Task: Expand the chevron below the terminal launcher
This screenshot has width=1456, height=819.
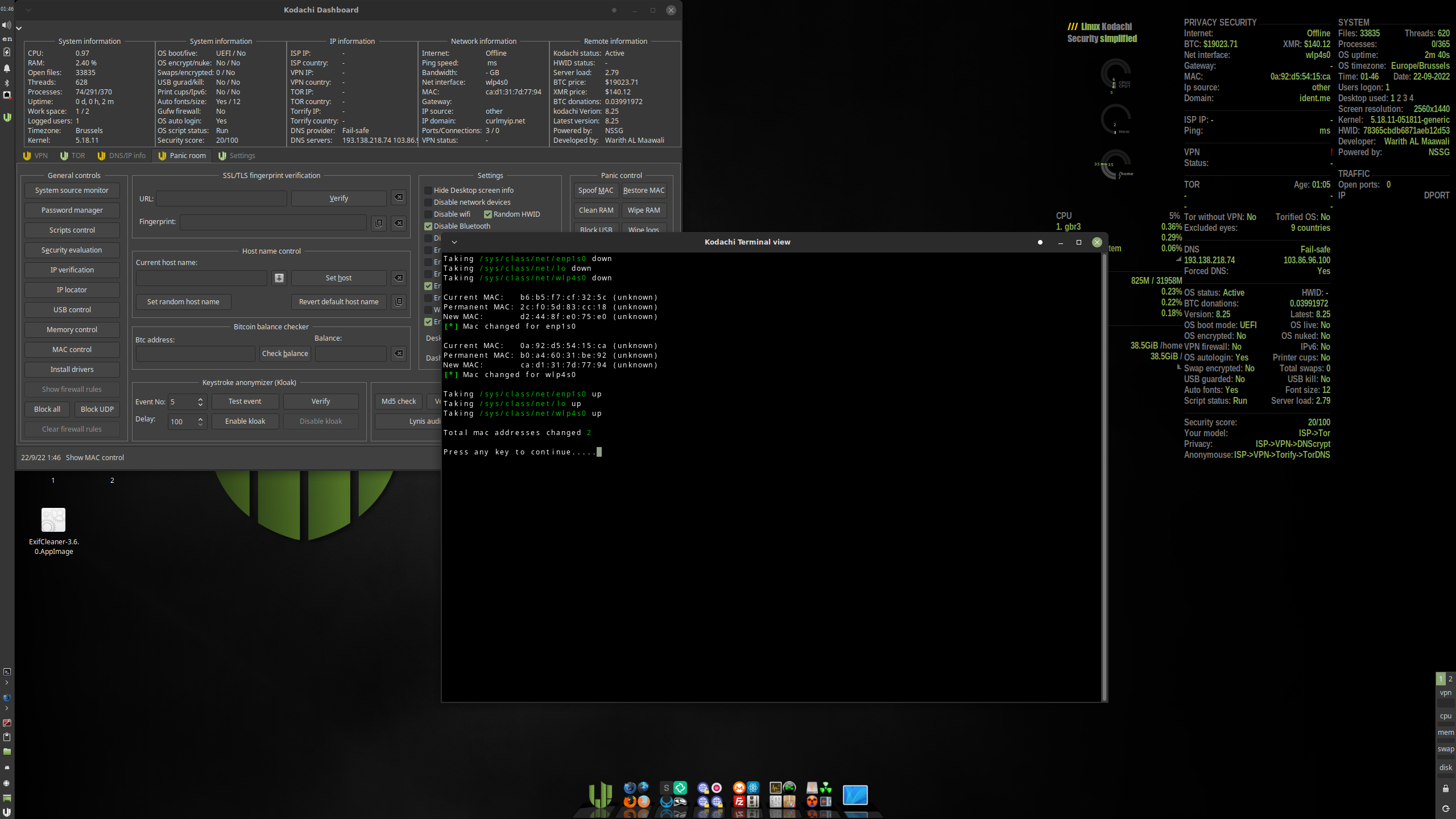Action: click(7, 682)
